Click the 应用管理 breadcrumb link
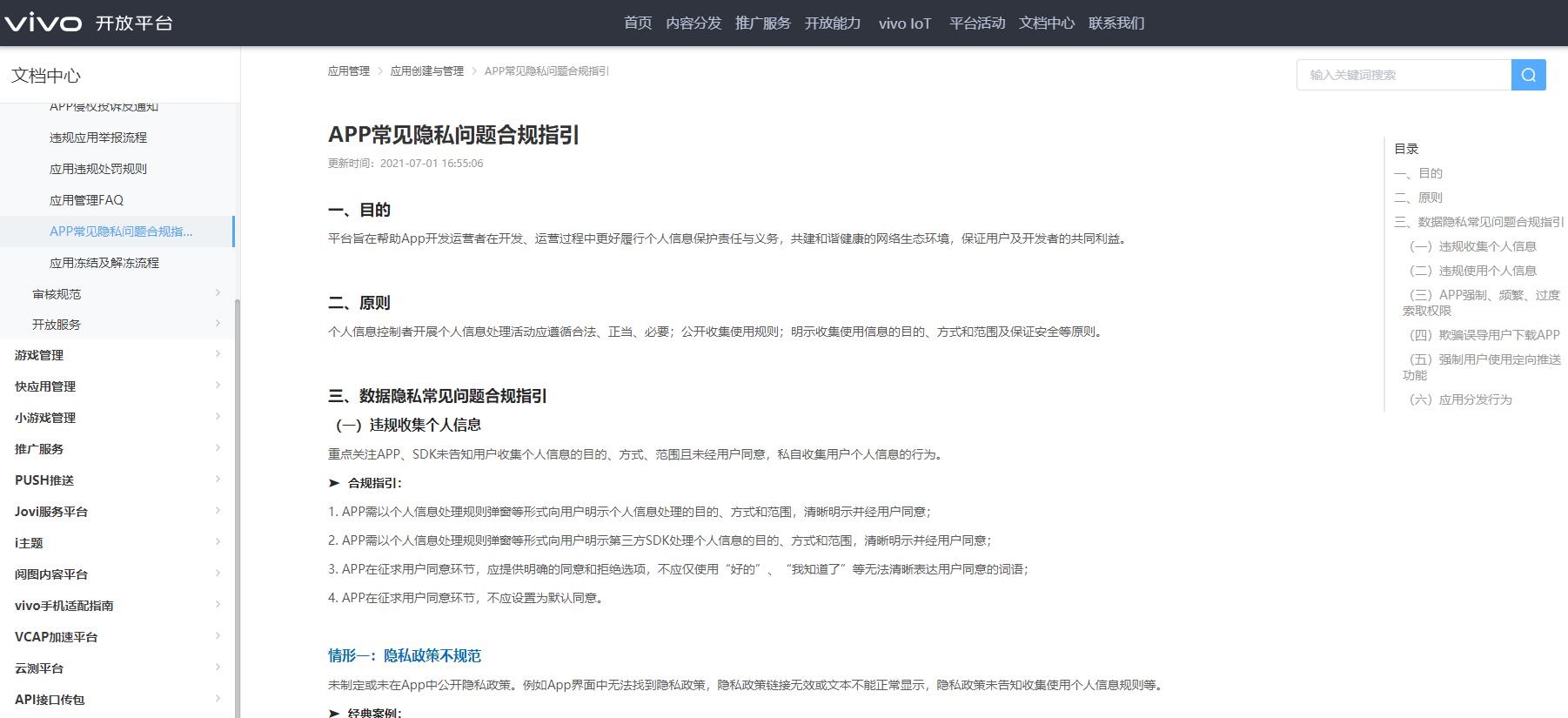 point(349,71)
